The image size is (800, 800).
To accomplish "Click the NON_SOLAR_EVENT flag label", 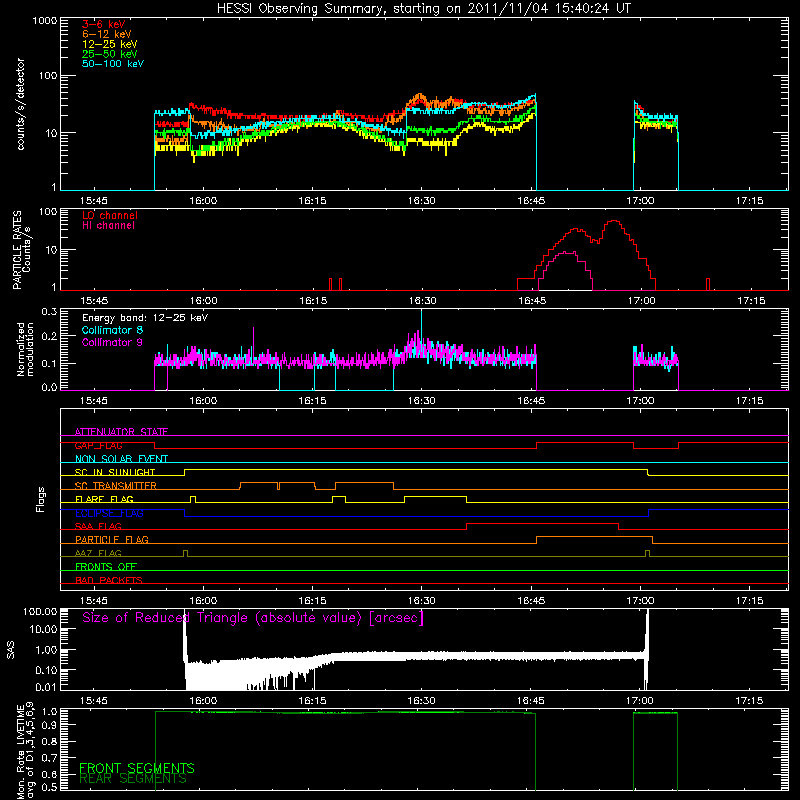I will point(121,459).
